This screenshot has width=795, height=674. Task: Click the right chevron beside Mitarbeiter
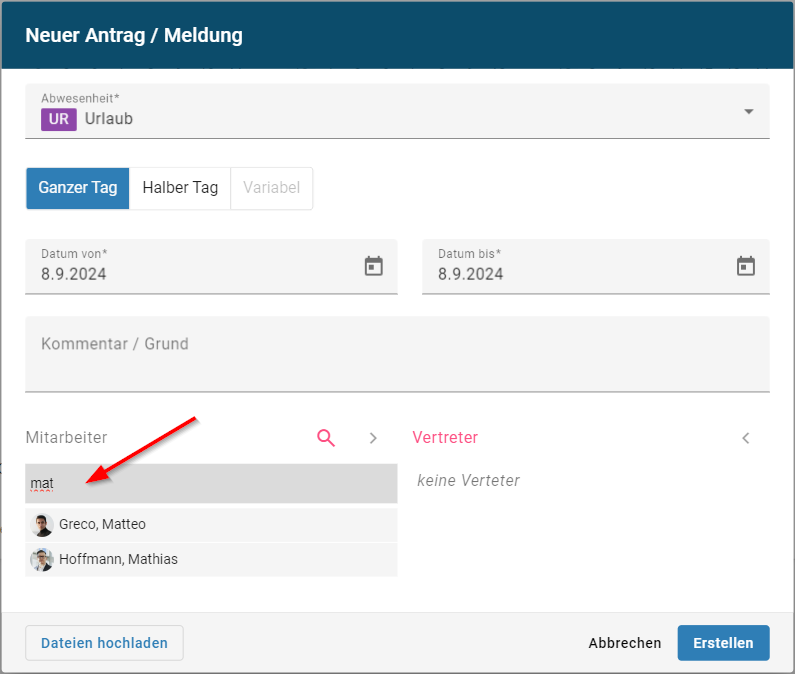pyautogui.click(x=373, y=438)
